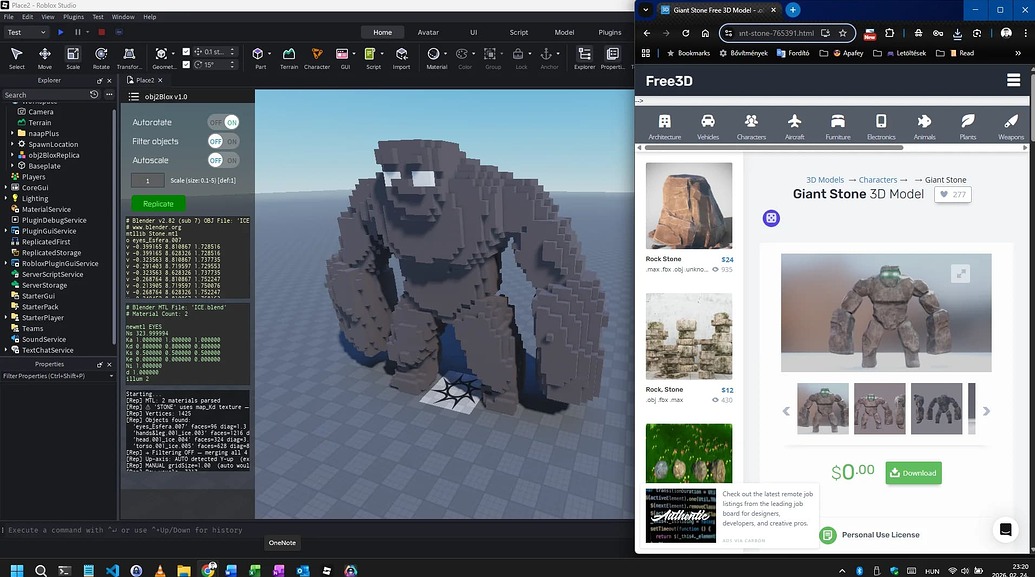Like the model with heart 277 button
The image size is (1035, 577).
click(x=952, y=194)
